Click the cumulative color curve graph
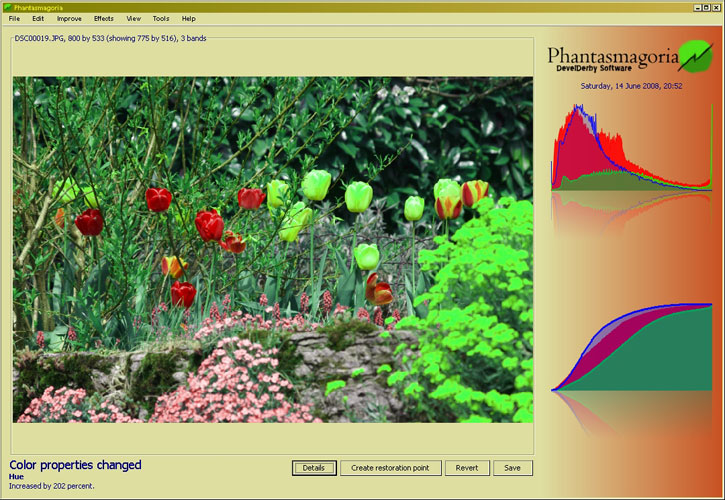Viewport: 725px width, 500px height. [630, 348]
